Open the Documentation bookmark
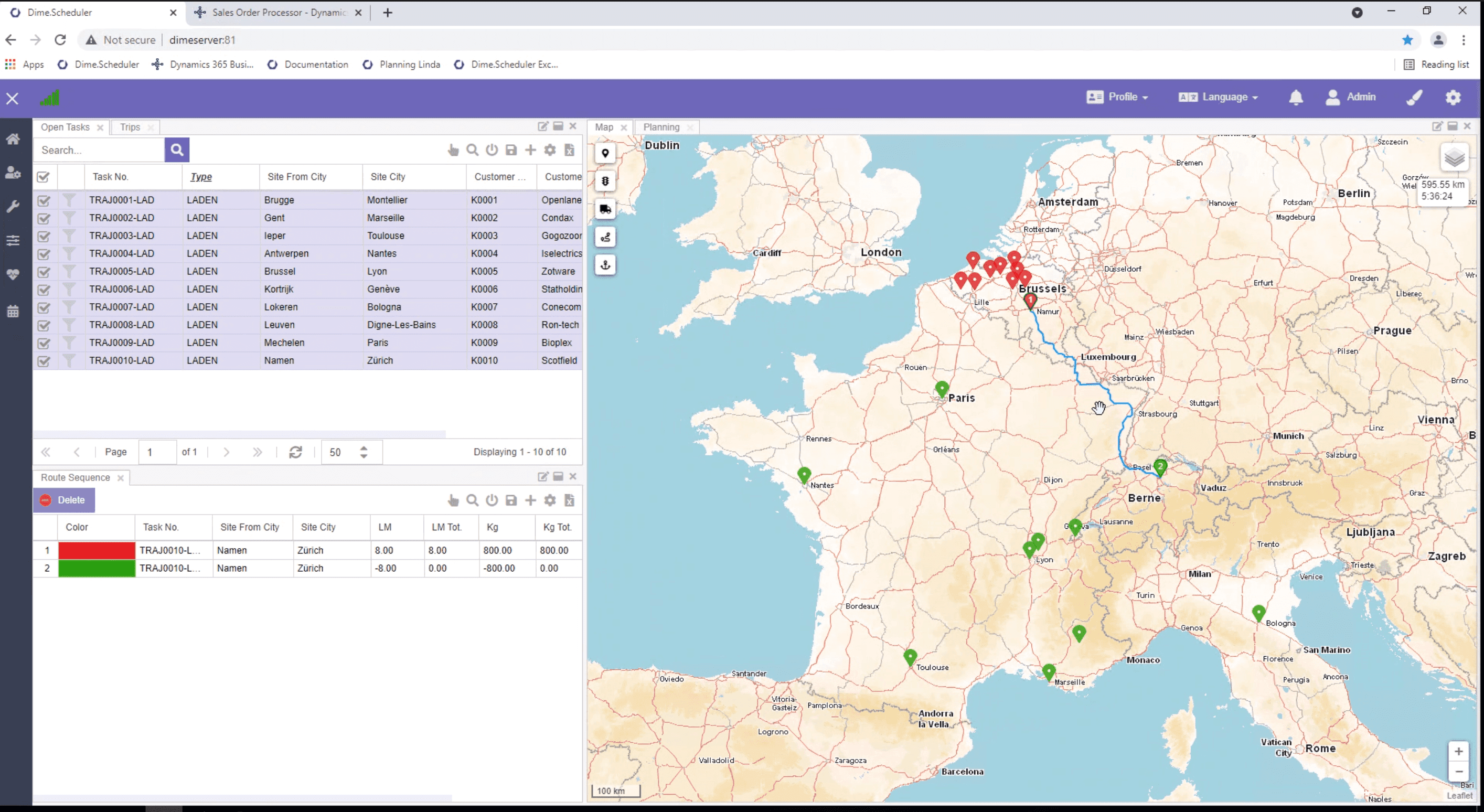Image resolution: width=1484 pixels, height=812 pixels. [316, 64]
